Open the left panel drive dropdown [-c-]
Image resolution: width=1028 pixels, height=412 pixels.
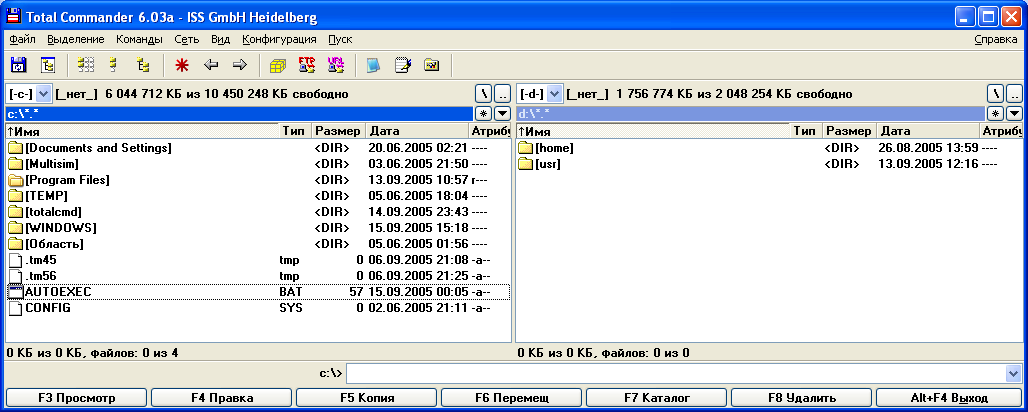click(44, 94)
